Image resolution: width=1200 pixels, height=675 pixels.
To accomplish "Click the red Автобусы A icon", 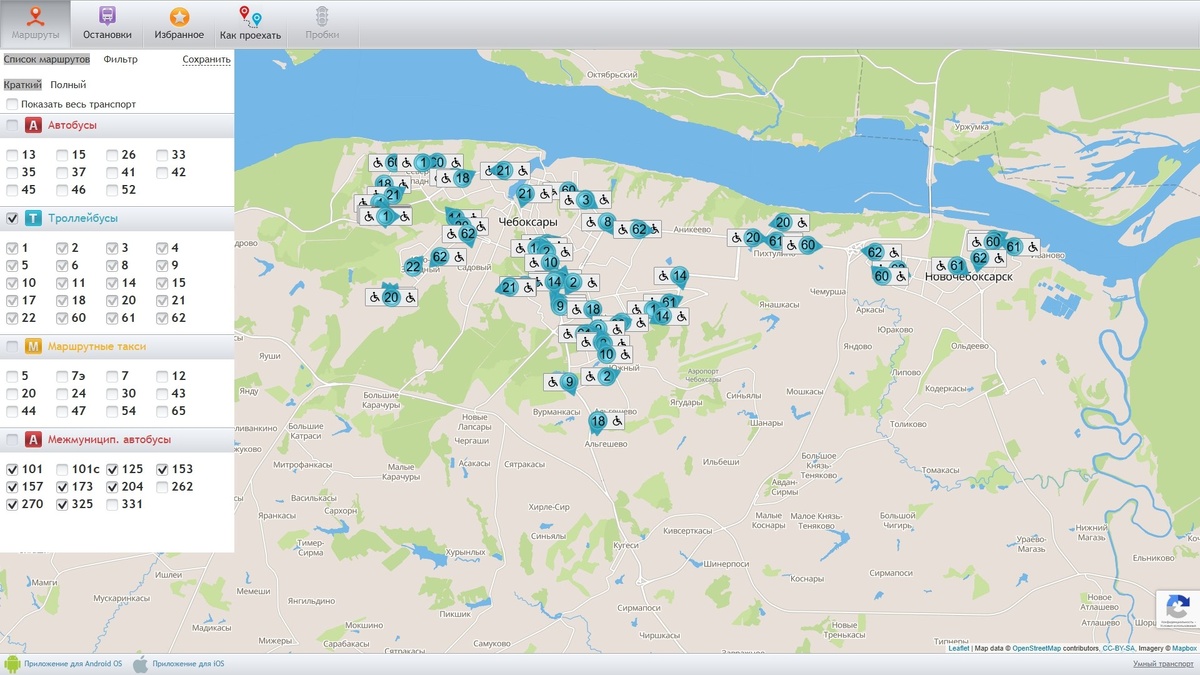I will pos(33,126).
